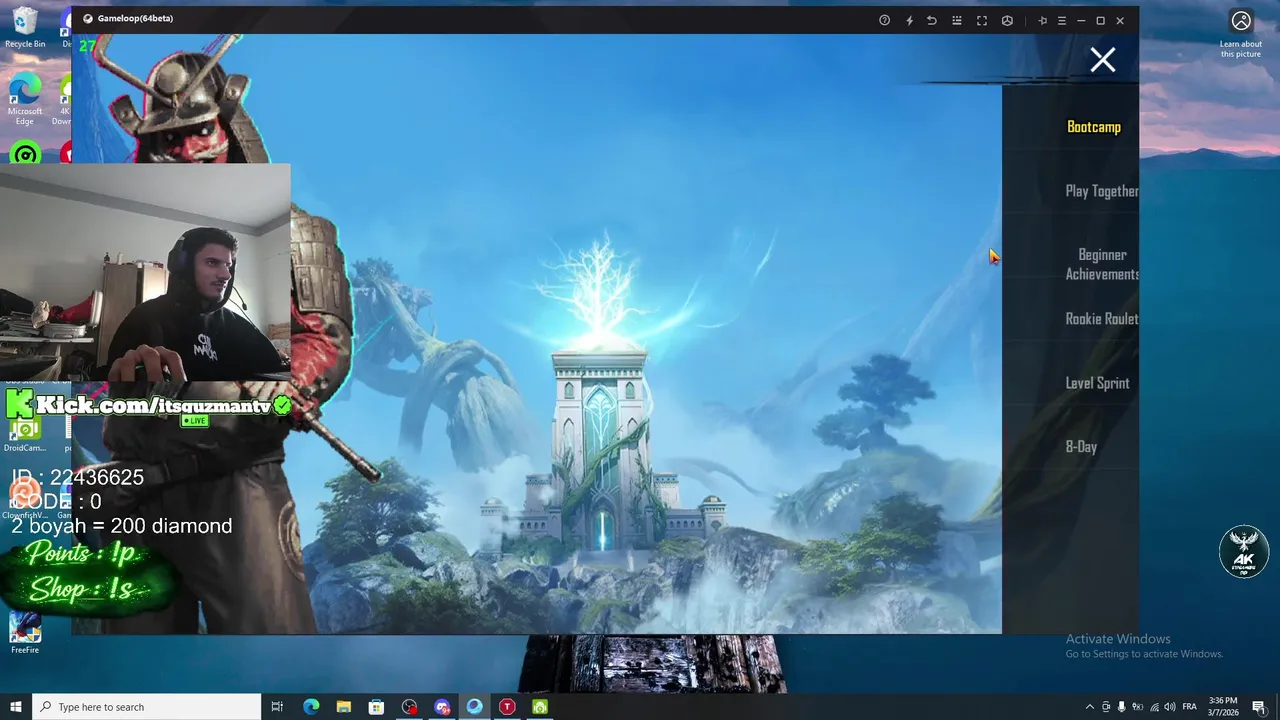
Task: Expand hidden system tray icons
Action: pos(1090,707)
